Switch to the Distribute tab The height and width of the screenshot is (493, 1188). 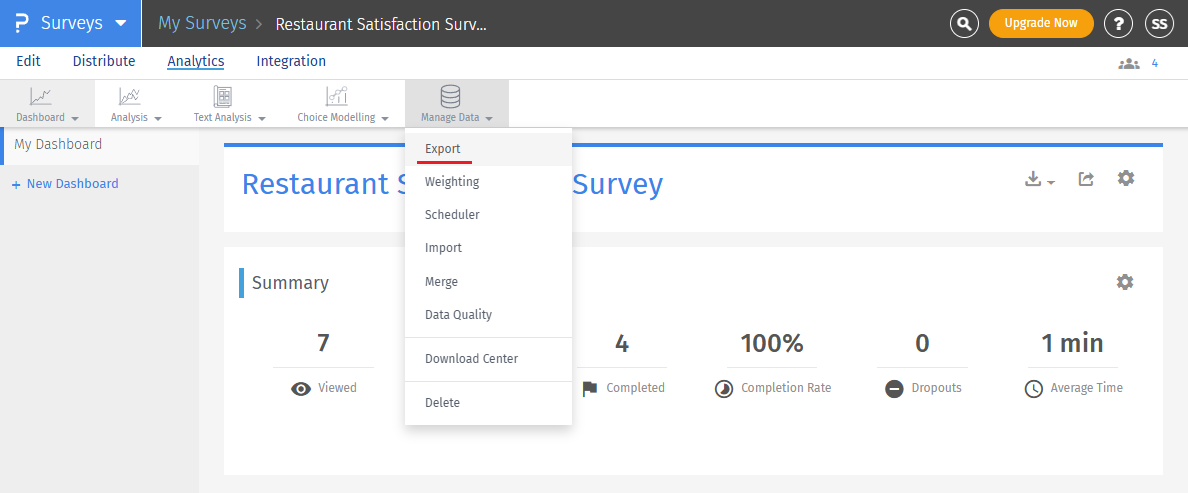pos(104,61)
